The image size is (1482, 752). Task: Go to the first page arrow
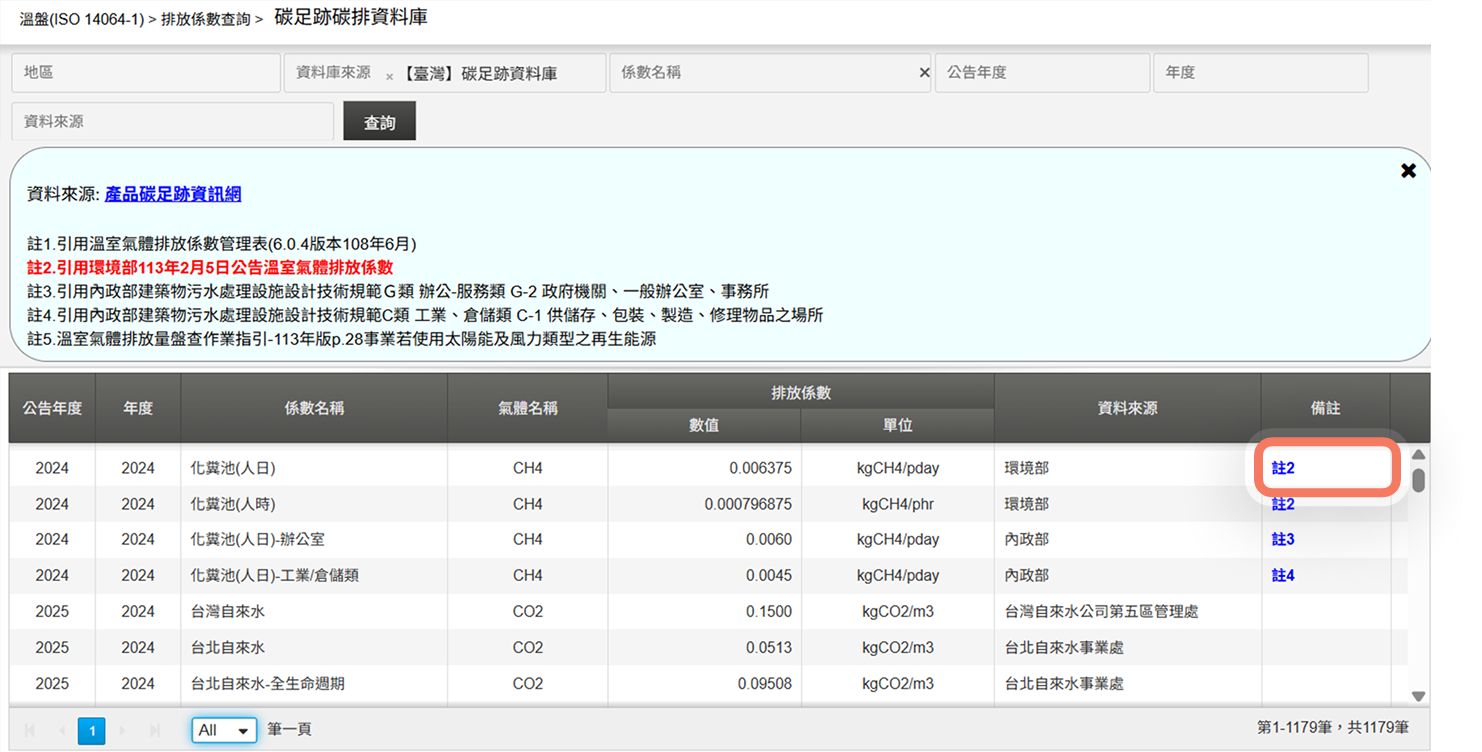click(30, 731)
